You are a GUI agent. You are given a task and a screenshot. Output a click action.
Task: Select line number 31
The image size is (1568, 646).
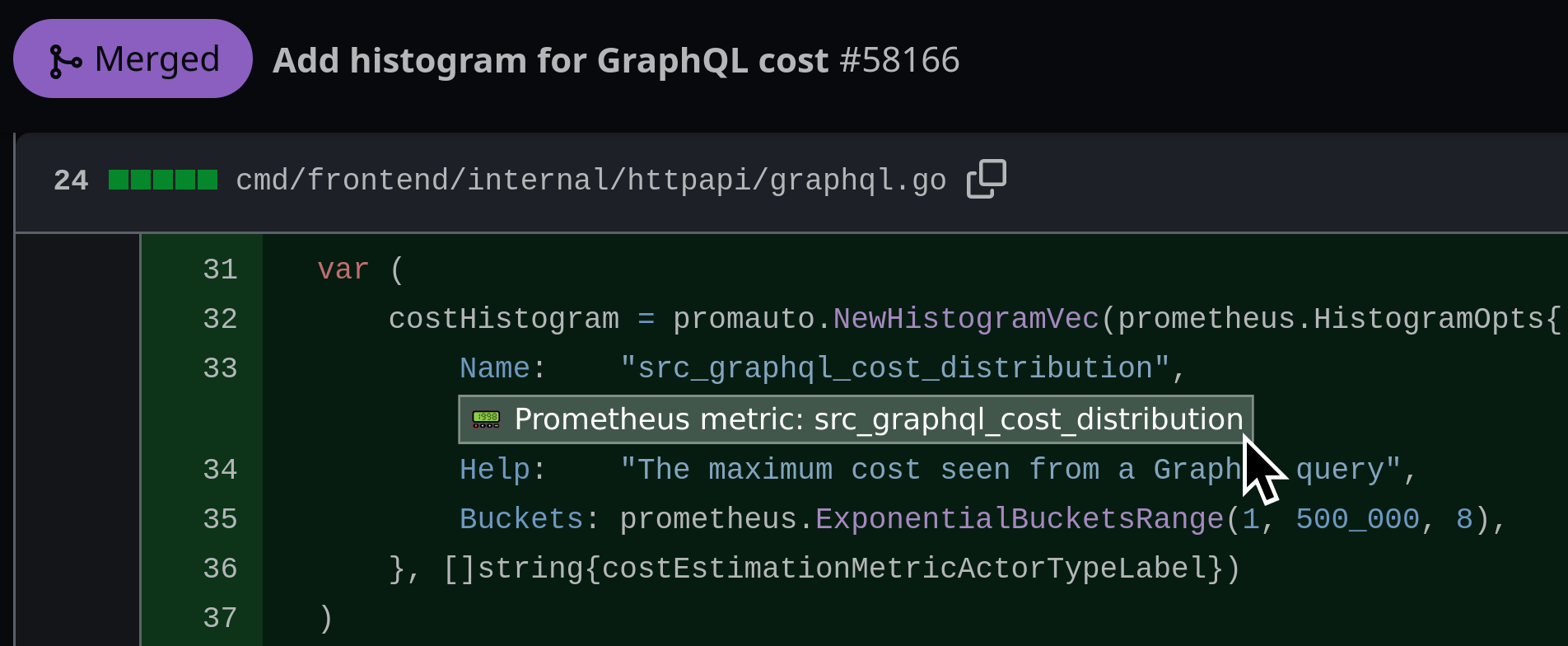220,269
